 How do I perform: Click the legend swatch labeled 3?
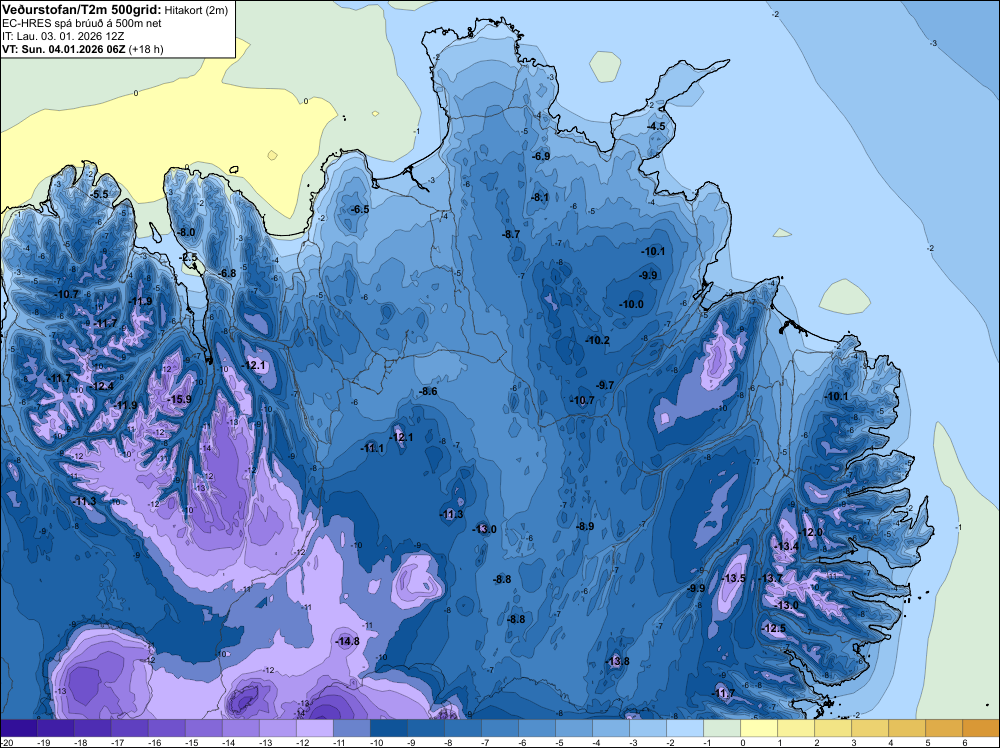click(869, 728)
